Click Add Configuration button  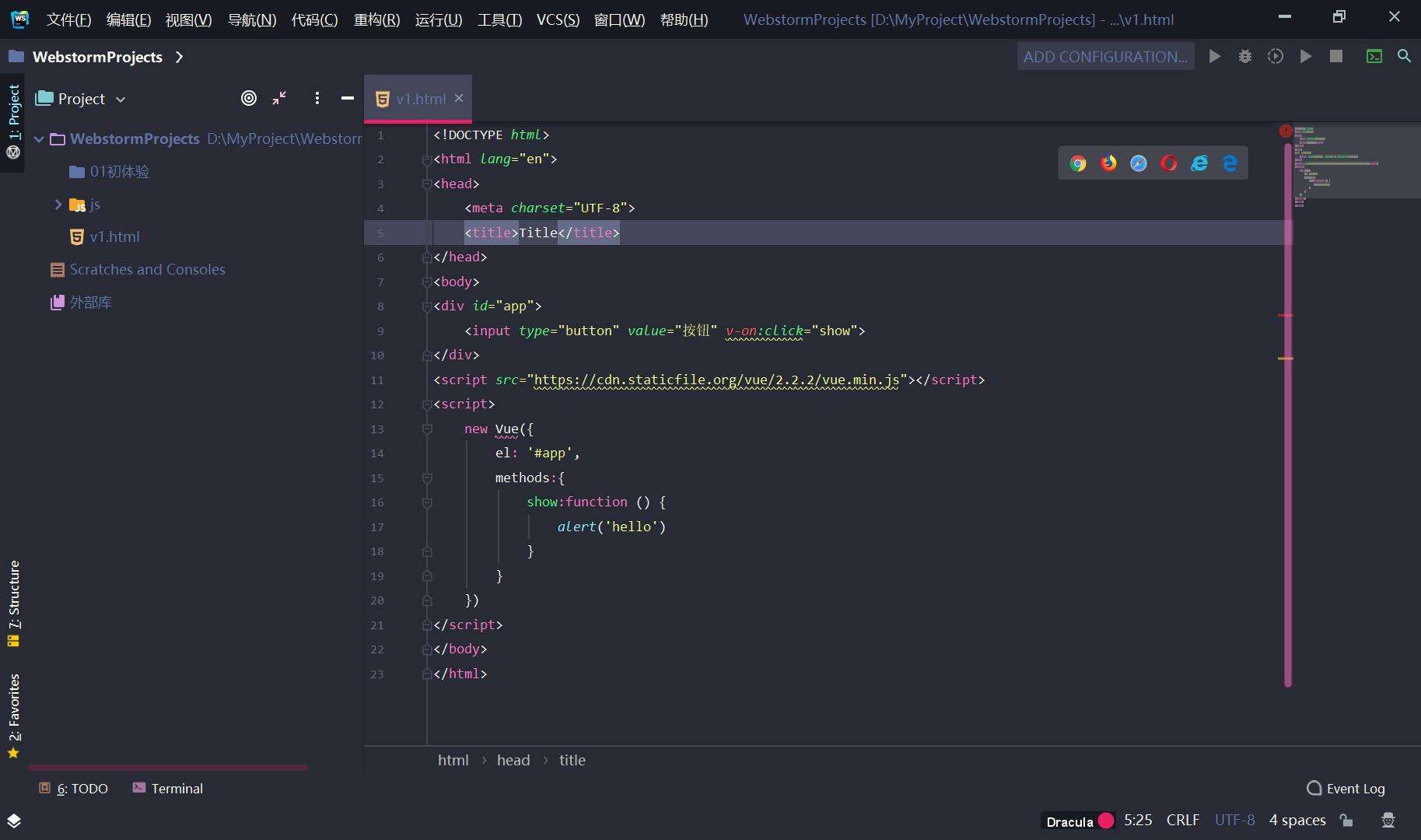tap(1105, 57)
